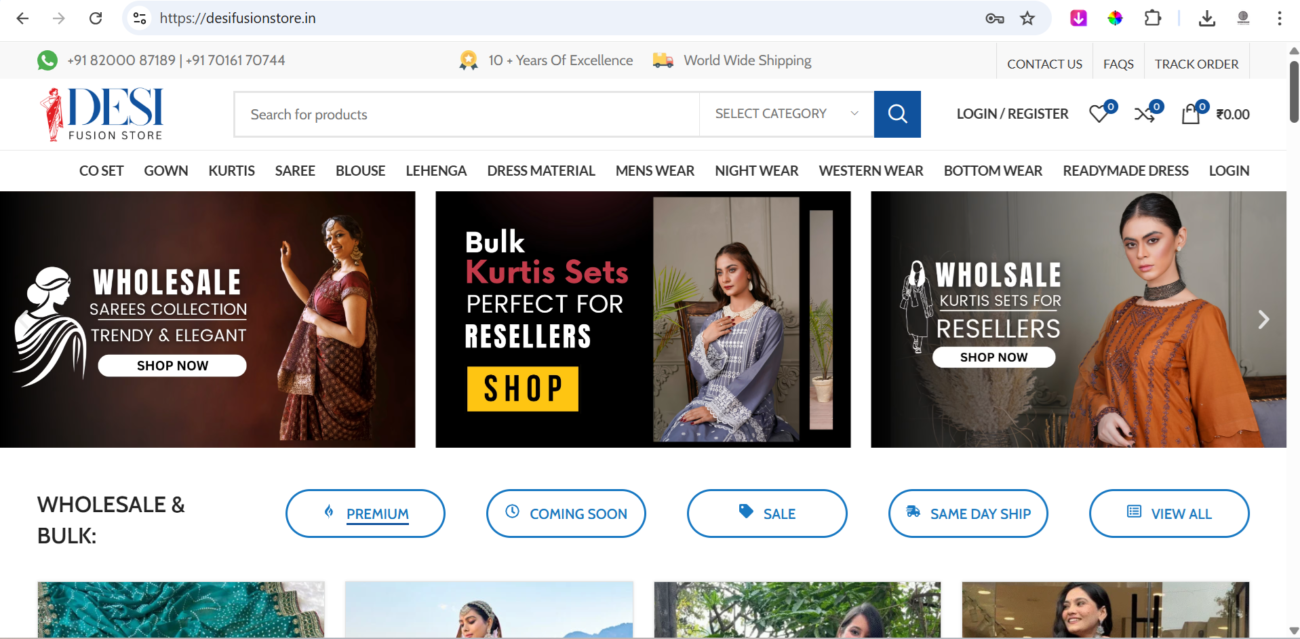Open browser Extensions puzzle icon

tap(1153, 18)
